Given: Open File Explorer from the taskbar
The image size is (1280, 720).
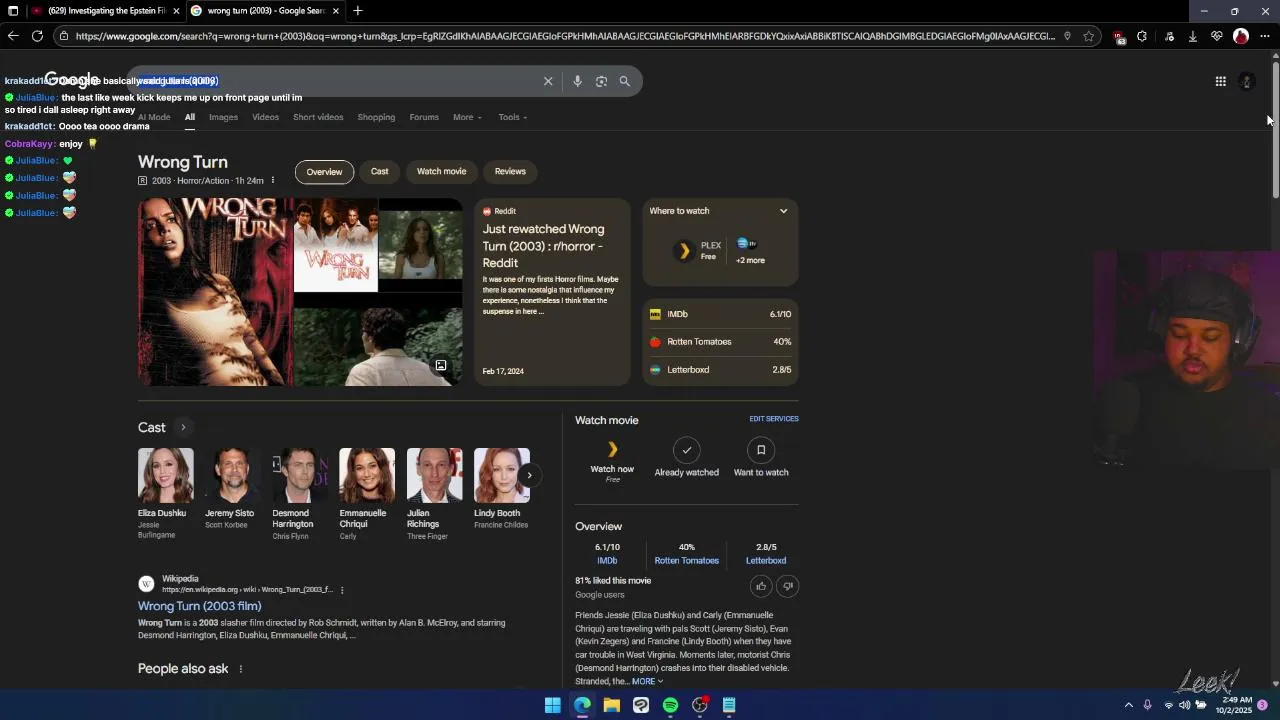Looking at the screenshot, I should 611,705.
